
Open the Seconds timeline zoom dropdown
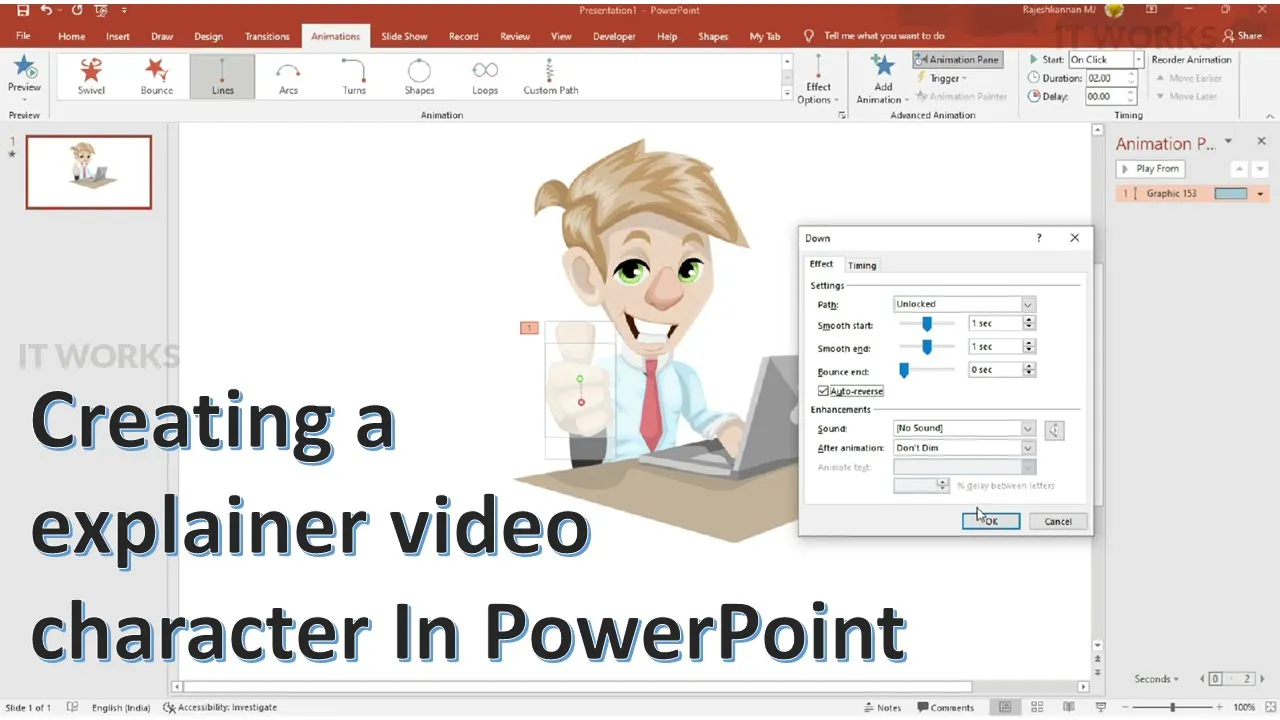click(1157, 679)
